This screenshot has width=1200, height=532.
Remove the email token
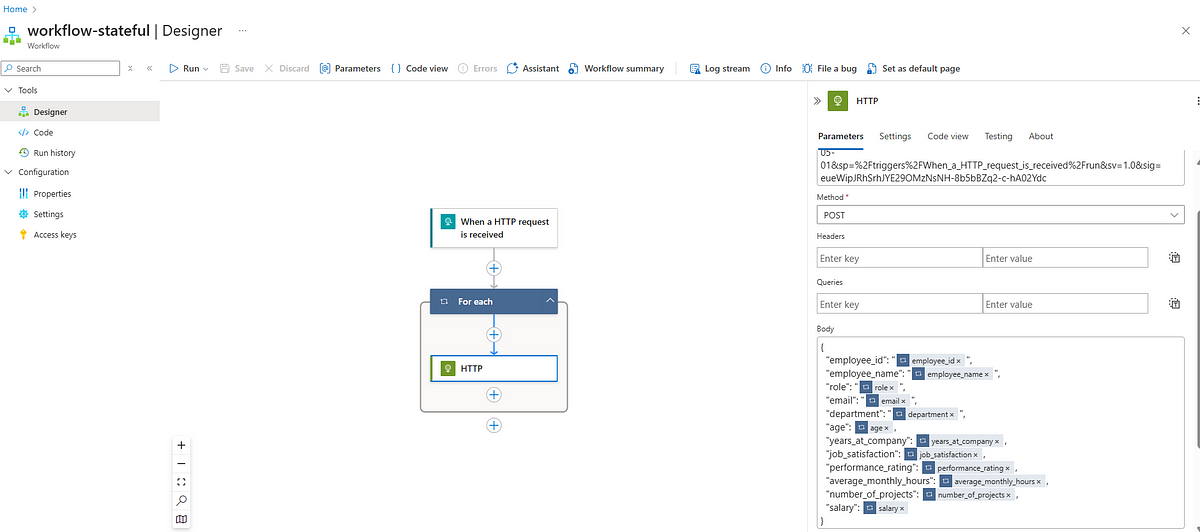[x=903, y=401]
